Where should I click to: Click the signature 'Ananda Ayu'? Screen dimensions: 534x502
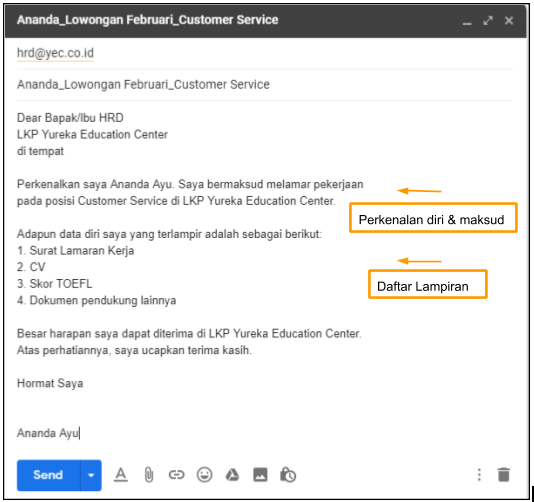[x=48, y=433]
